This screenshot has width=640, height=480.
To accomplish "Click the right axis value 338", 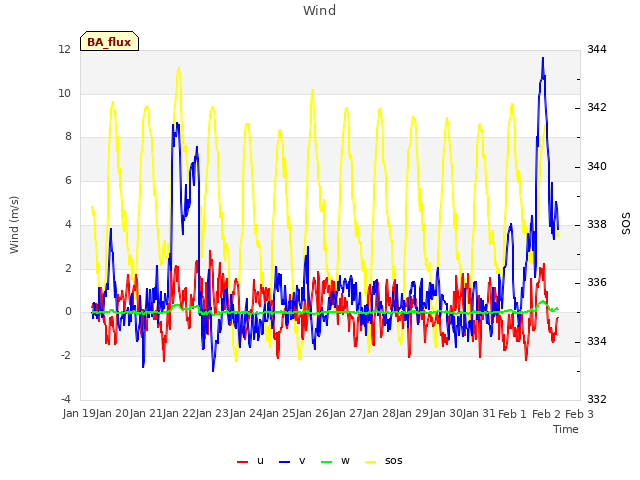I will pyautogui.click(x=597, y=224).
